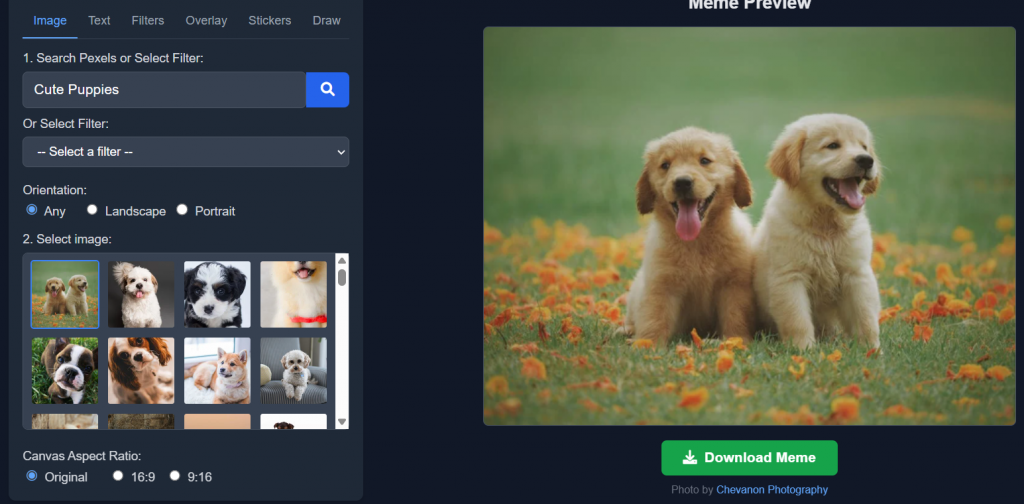The height and width of the screenshot is (504, 1024).
Task: Select Portrait orientation option
Action: tap(182, 210)
